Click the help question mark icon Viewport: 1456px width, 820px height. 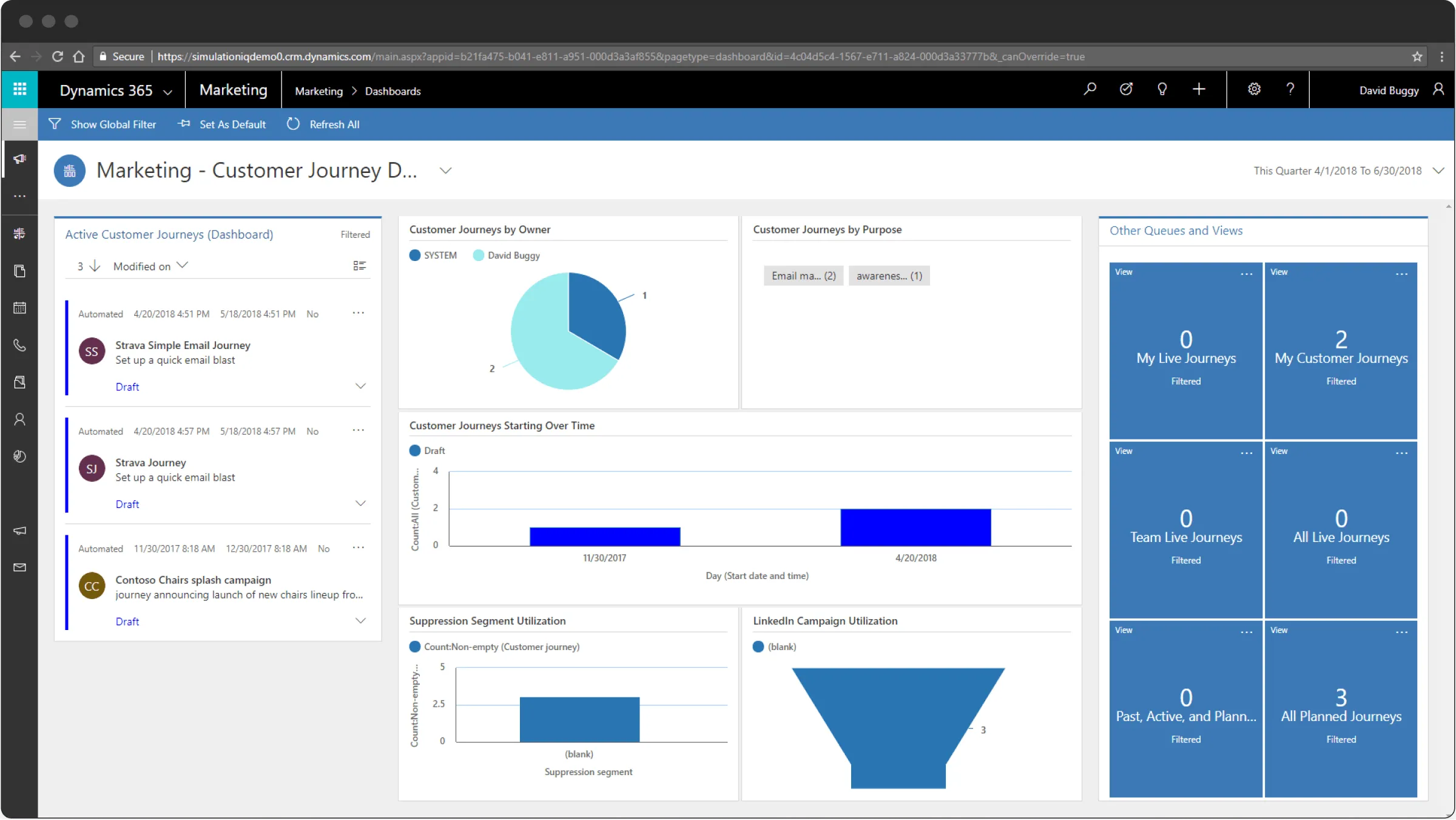(1290, 90)
